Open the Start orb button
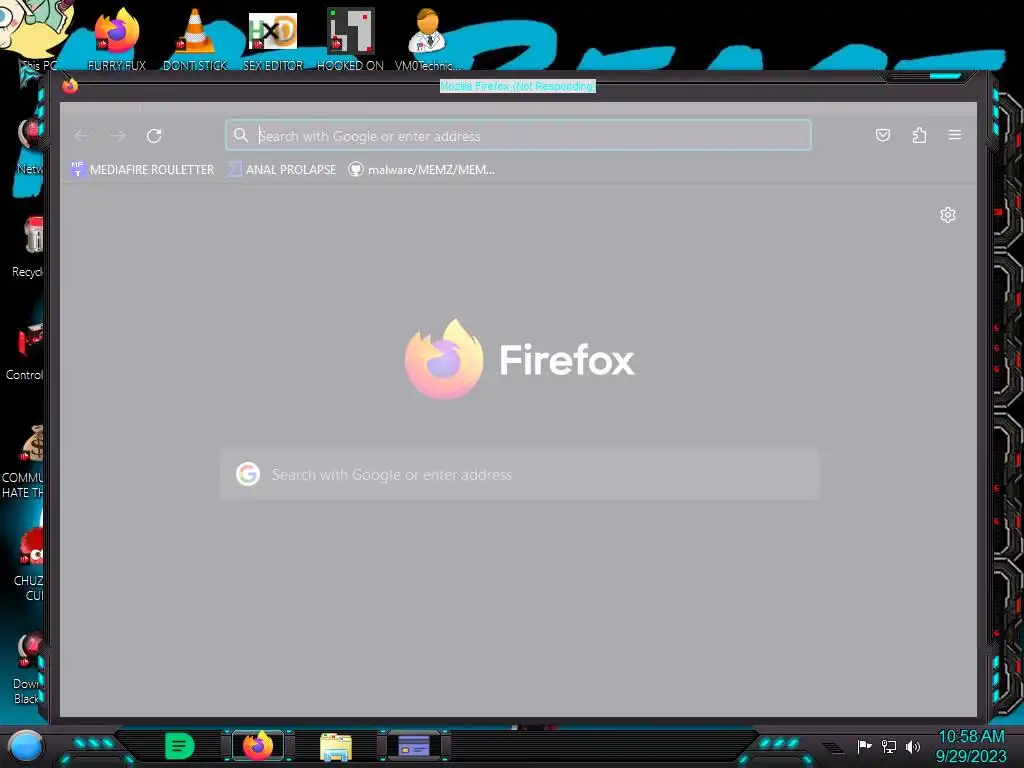Viewport: 1024px width, 768px height. click(25, 746)
